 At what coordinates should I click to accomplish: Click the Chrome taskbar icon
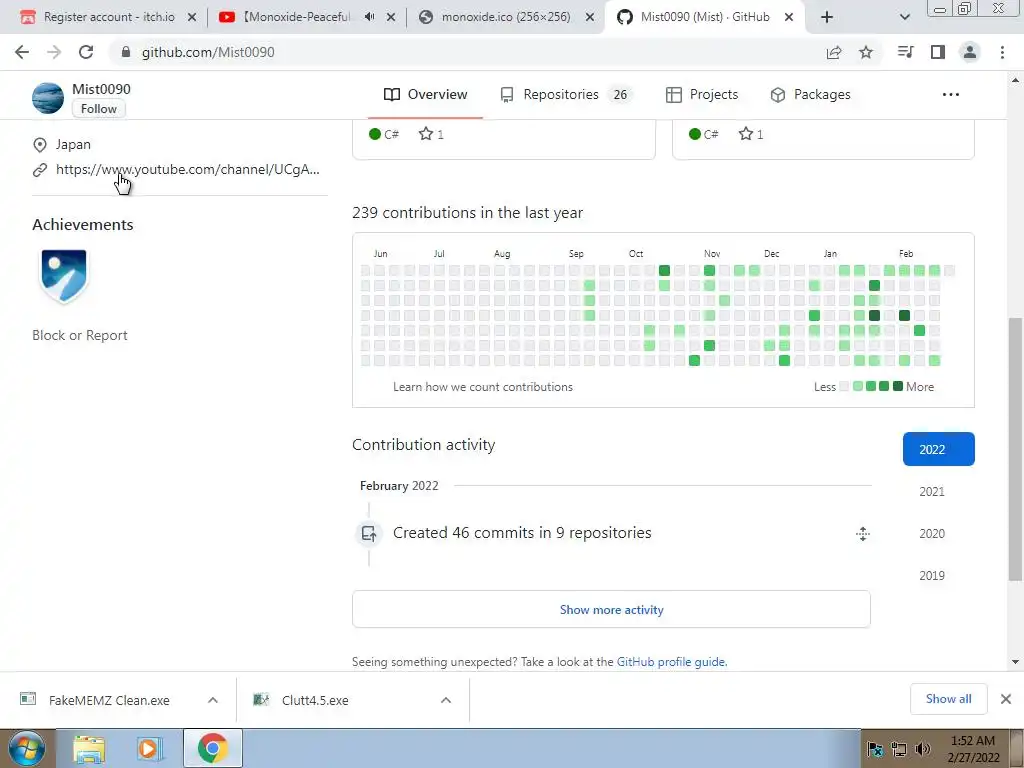pyautogui.click(x=213, y=748)
